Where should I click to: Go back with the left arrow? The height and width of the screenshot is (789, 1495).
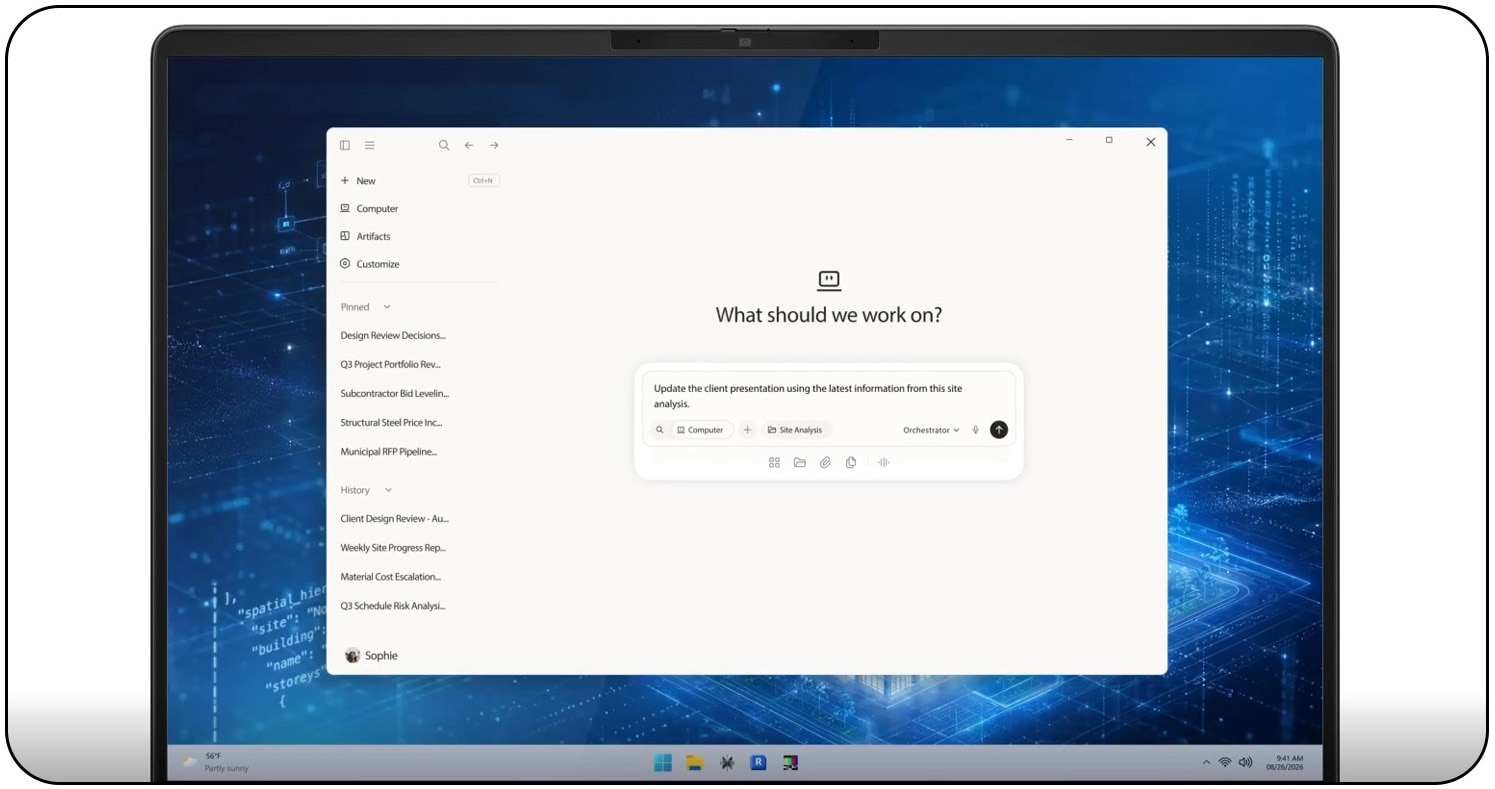coord(469,145)
